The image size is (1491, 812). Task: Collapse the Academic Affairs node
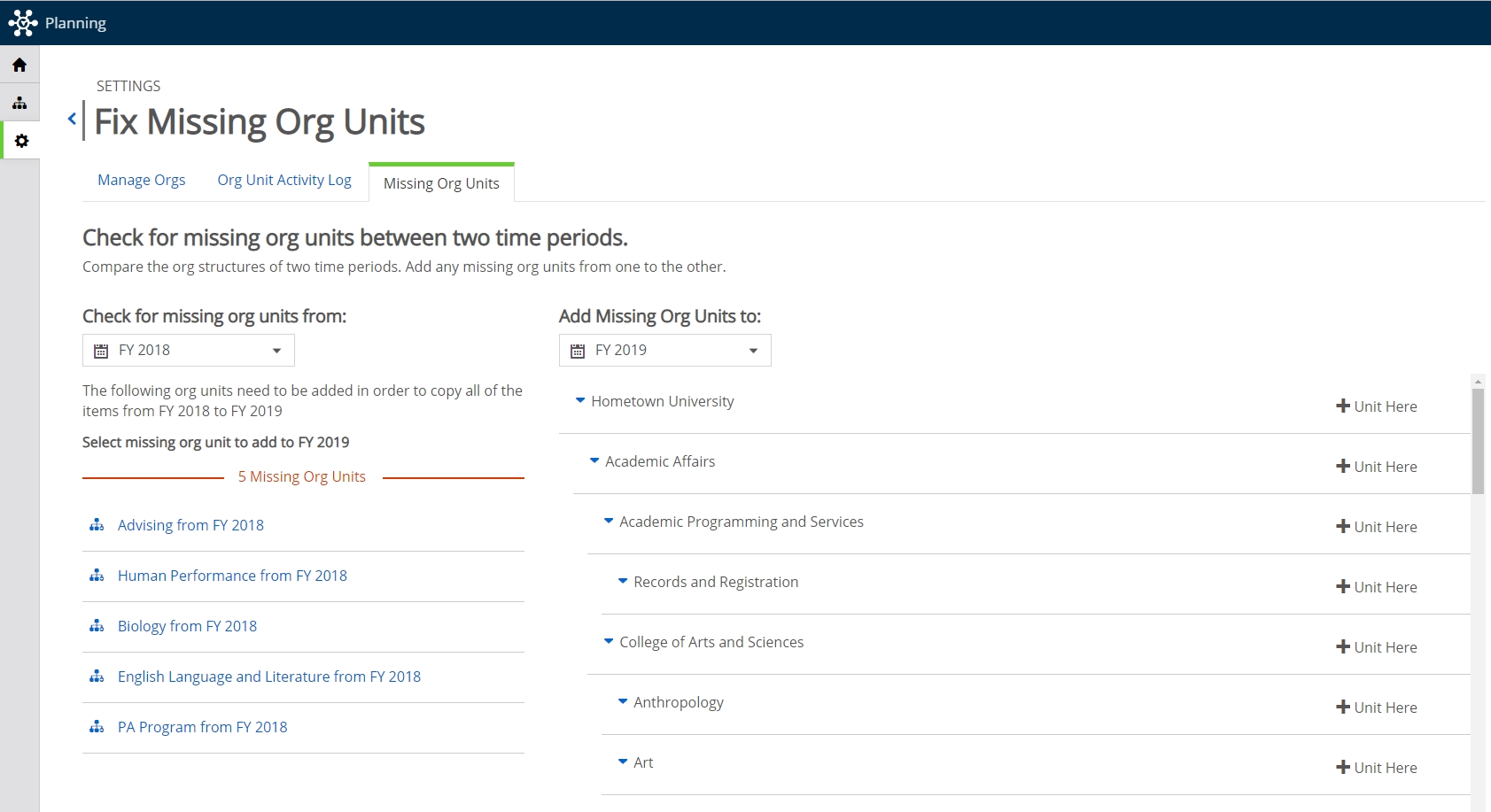click(x=594, y=460)
